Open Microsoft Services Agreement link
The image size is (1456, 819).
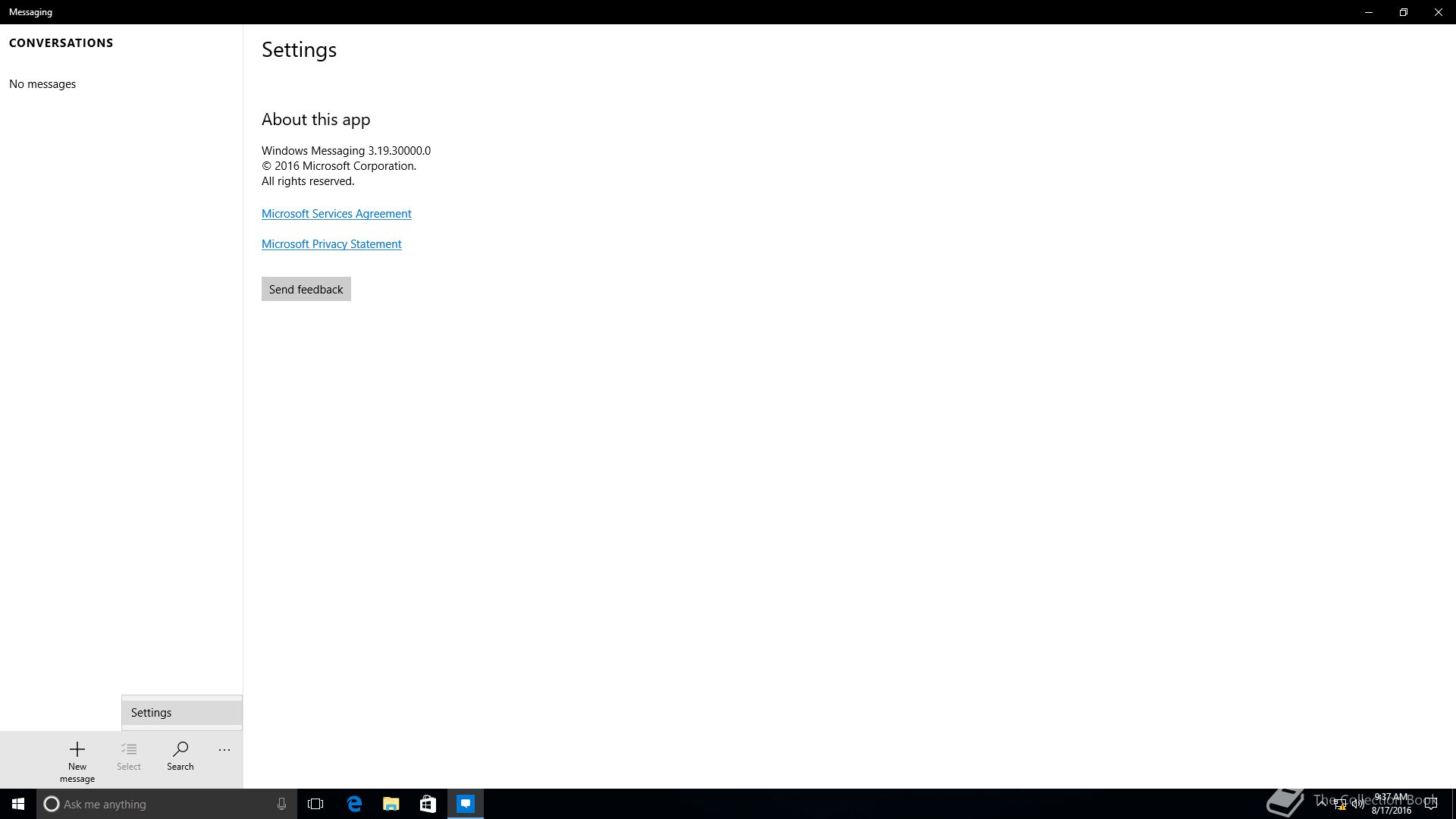pos(337,214)
